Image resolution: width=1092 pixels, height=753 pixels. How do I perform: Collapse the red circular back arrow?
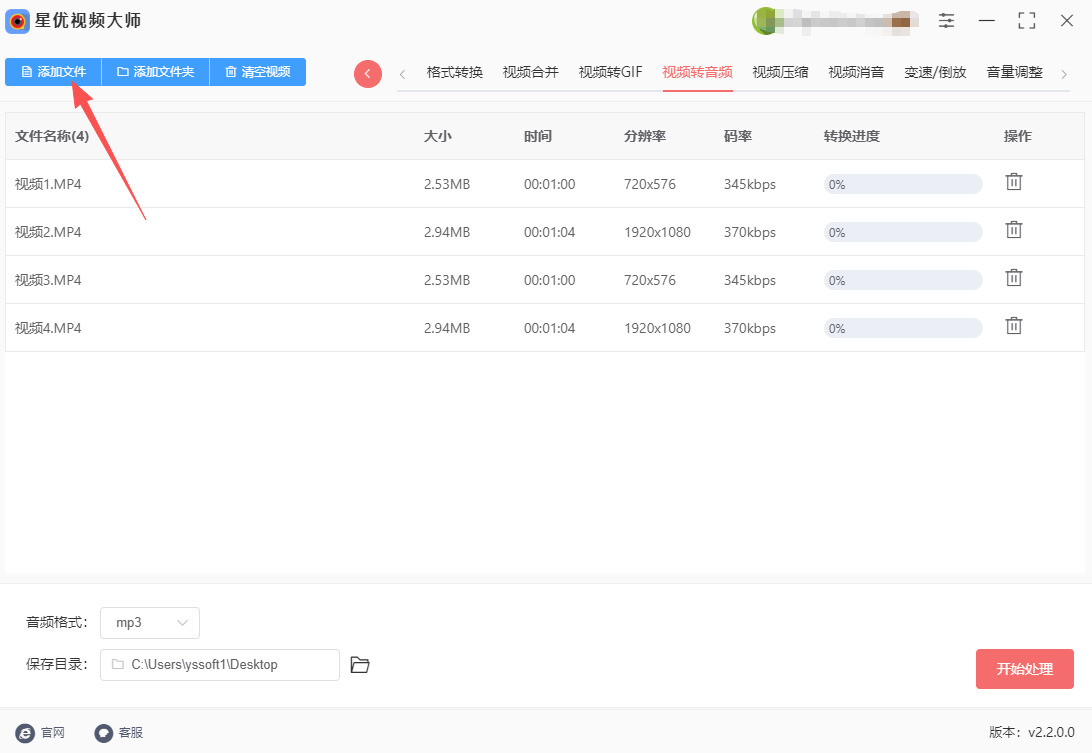coord(367,73)
